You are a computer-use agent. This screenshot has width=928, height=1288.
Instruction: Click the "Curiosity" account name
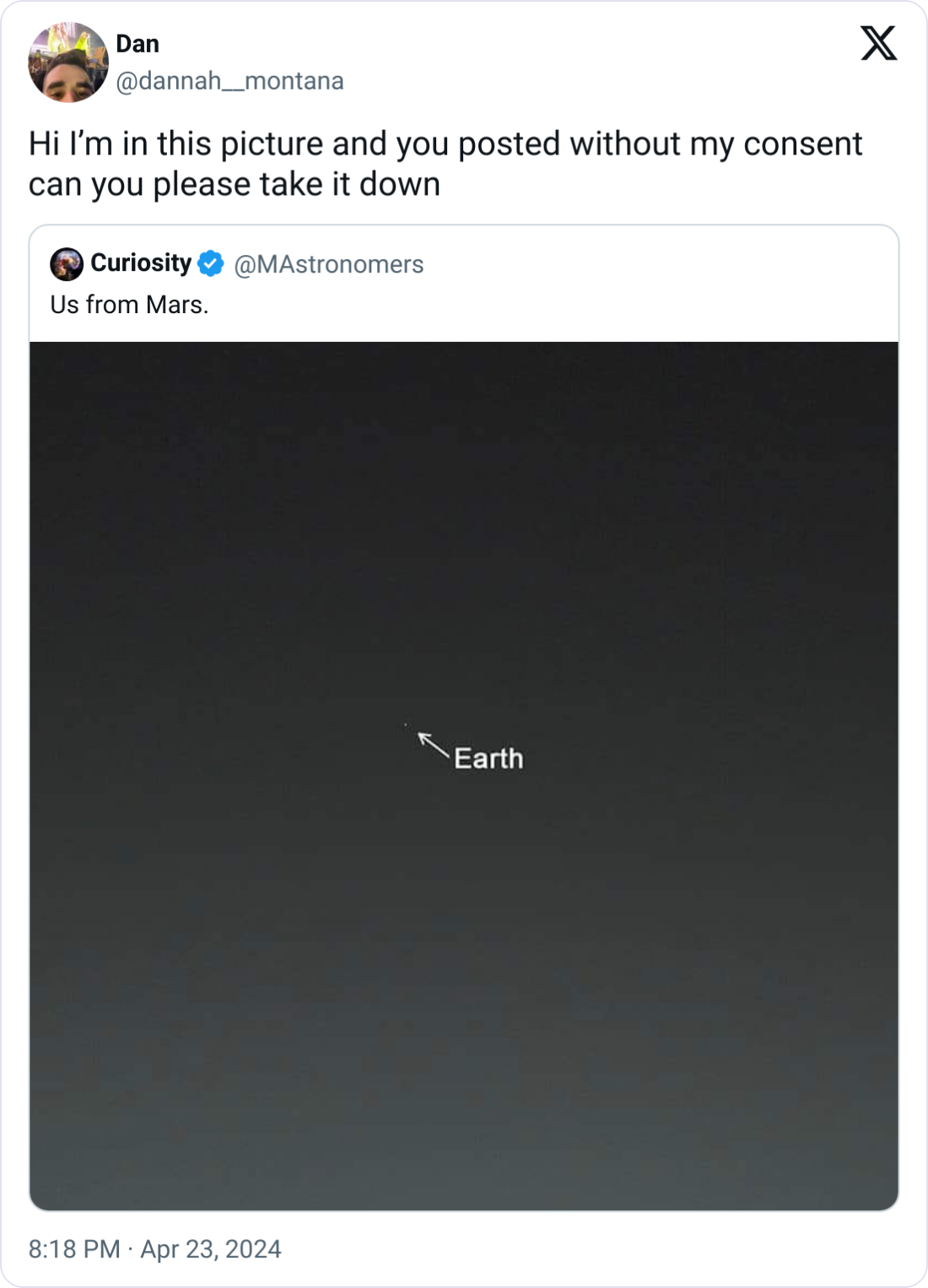pyautogui.click(x=141, y=263)
